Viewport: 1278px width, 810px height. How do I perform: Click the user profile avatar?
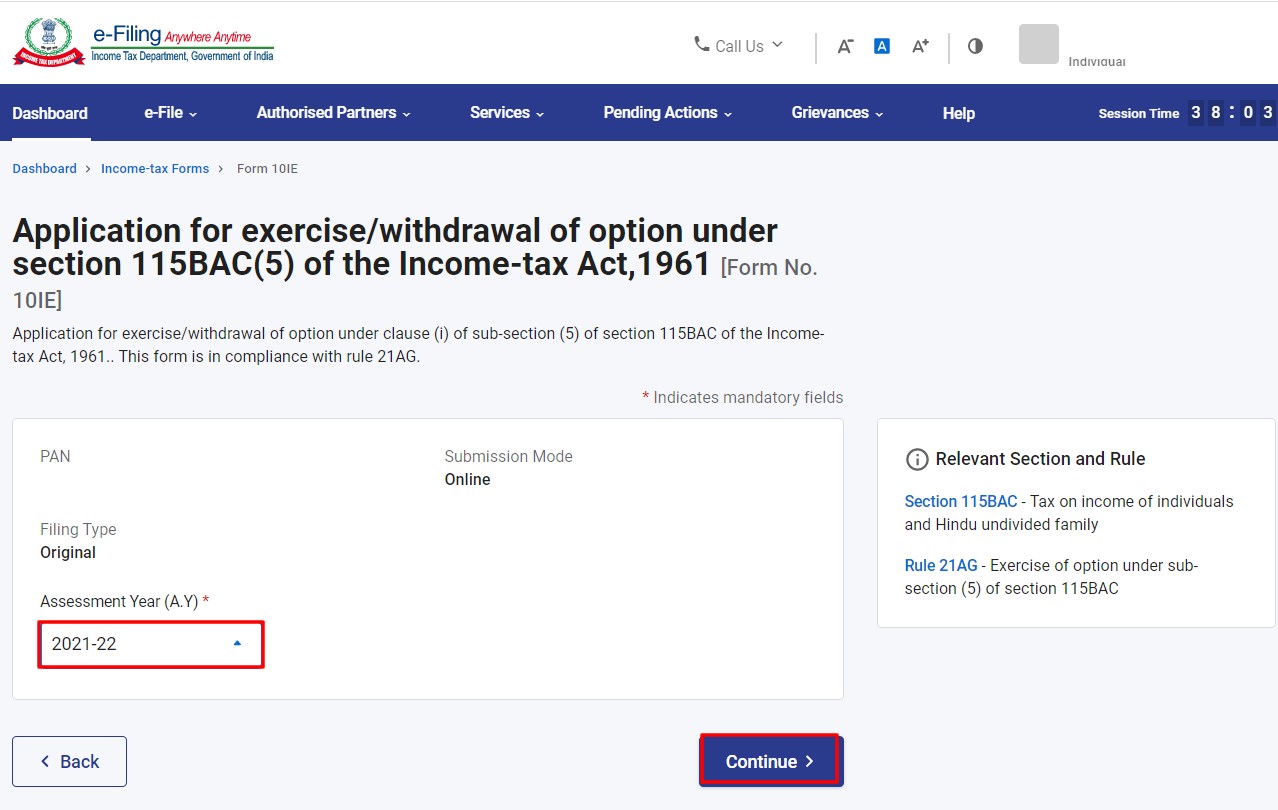[x=1038, y=44]
